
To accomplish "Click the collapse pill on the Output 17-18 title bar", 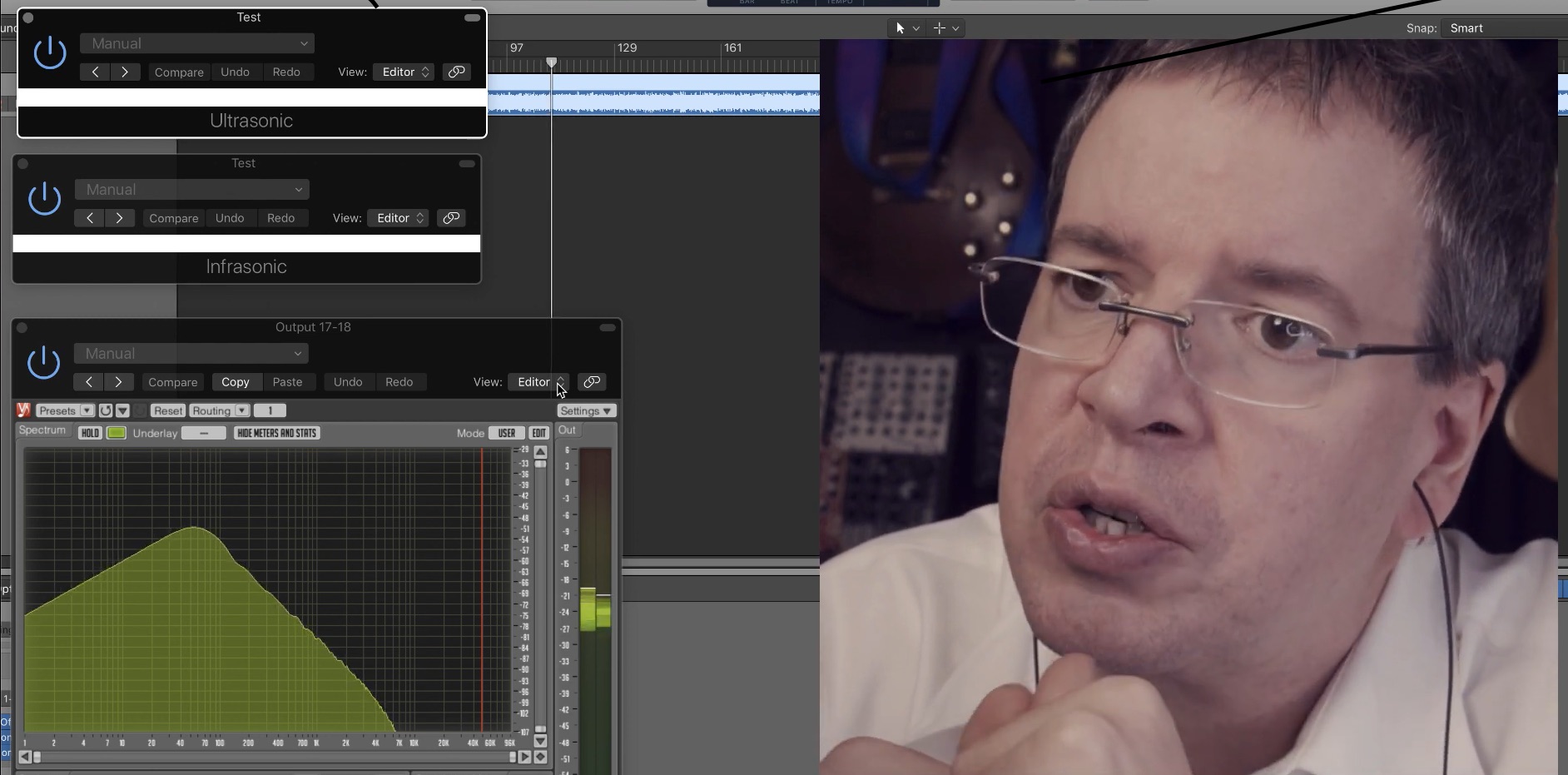I will 608,328.
